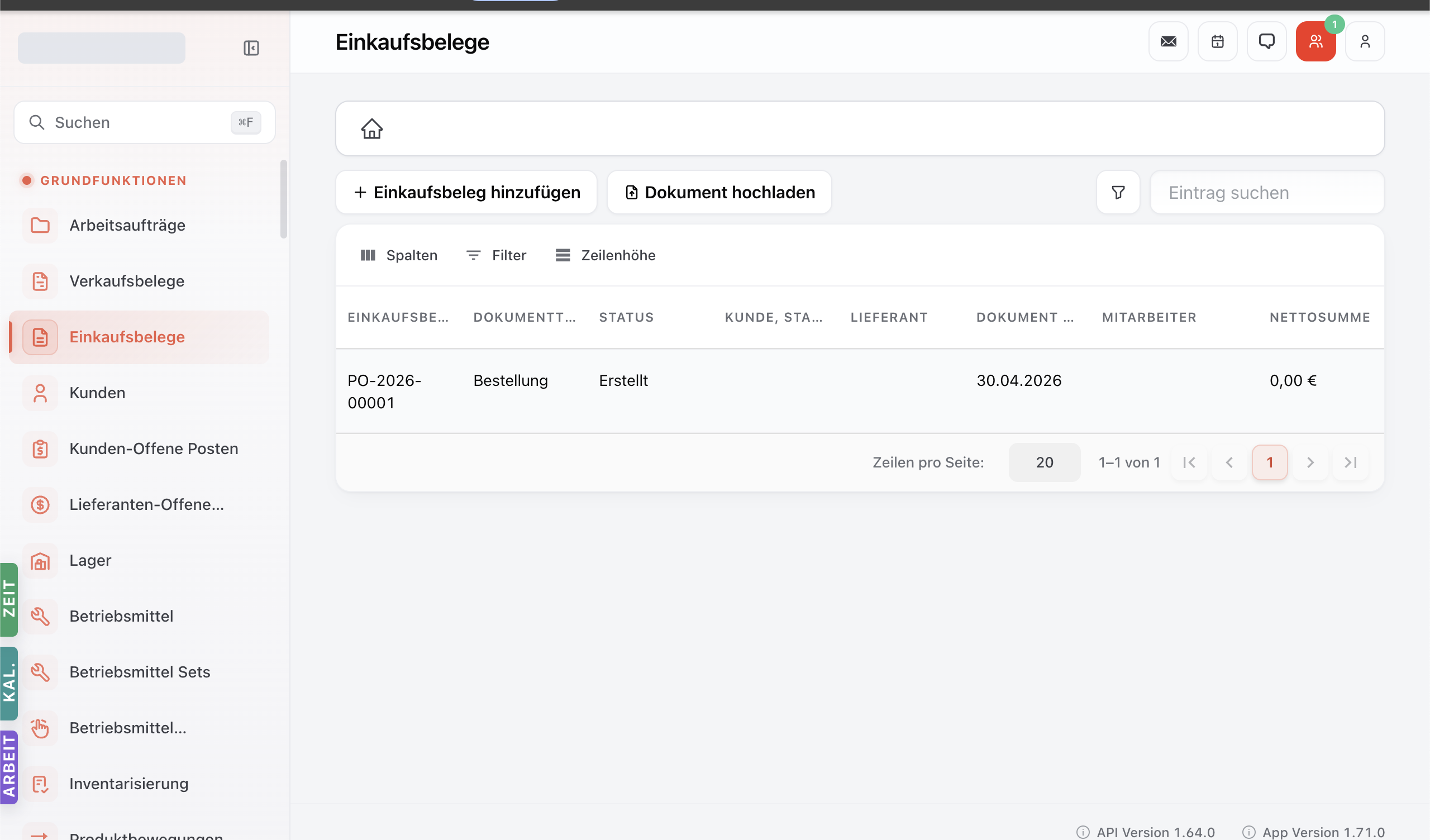The width and height of the screenshot is (1430, 840).
Task: Open the user profile icon
Action: click(x=1365, y=41)
